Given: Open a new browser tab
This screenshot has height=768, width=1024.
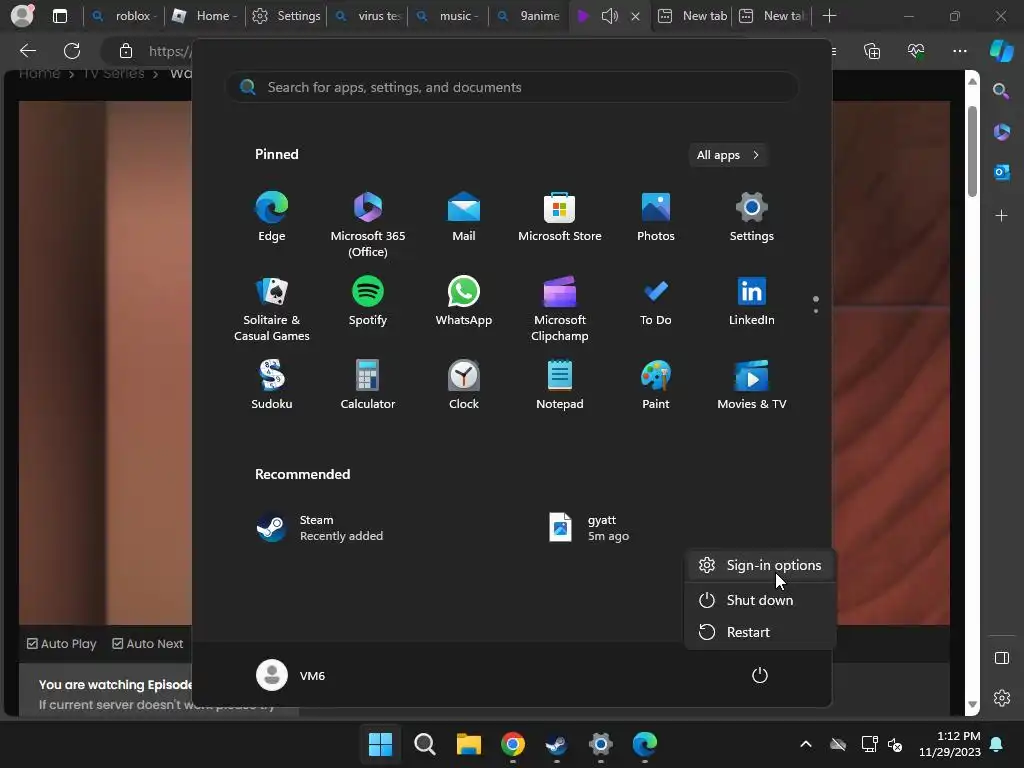Looking at the screenshot, I should point(829,16).
